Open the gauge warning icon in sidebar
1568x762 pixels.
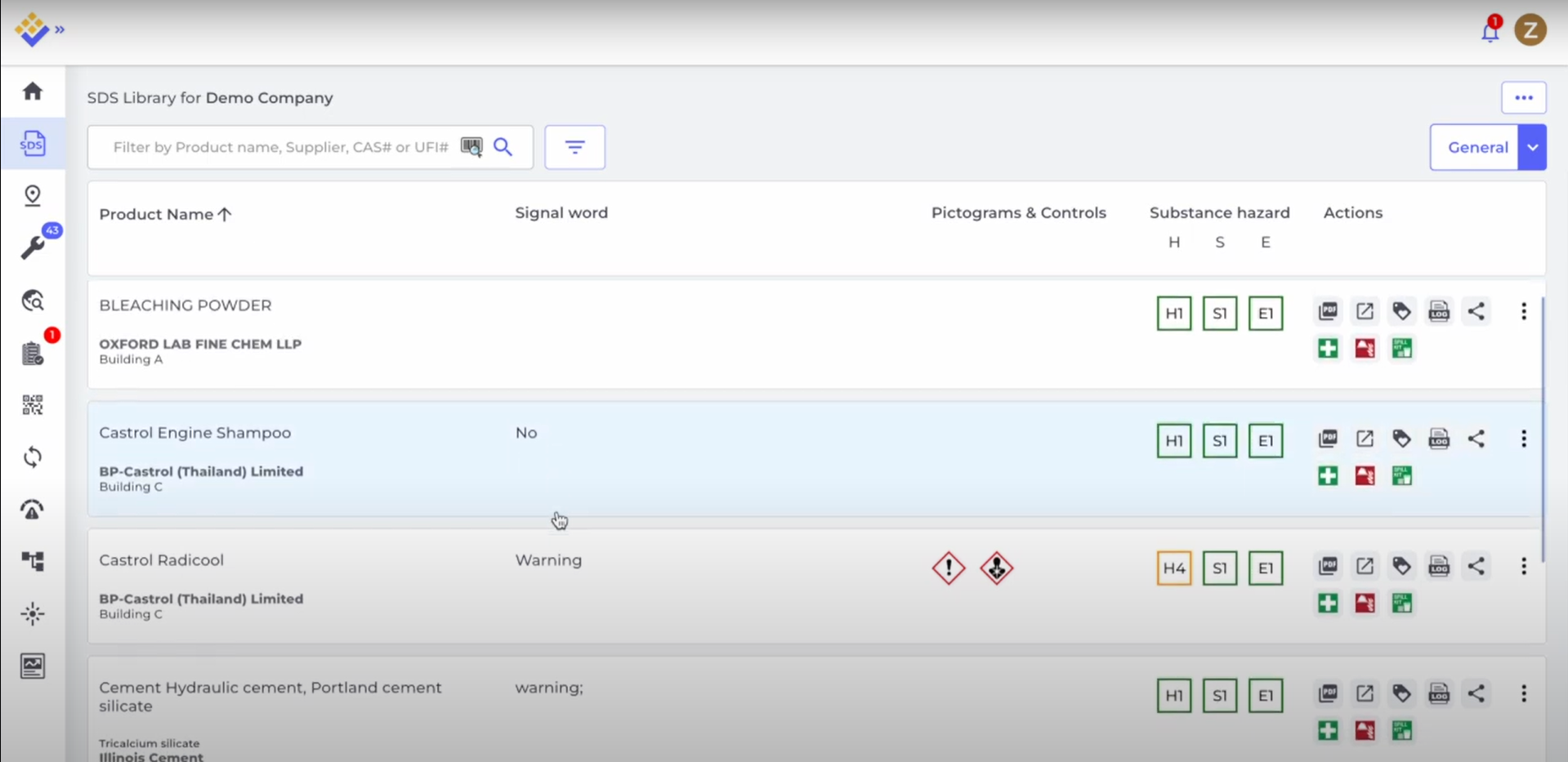click(x=33, y=510)
